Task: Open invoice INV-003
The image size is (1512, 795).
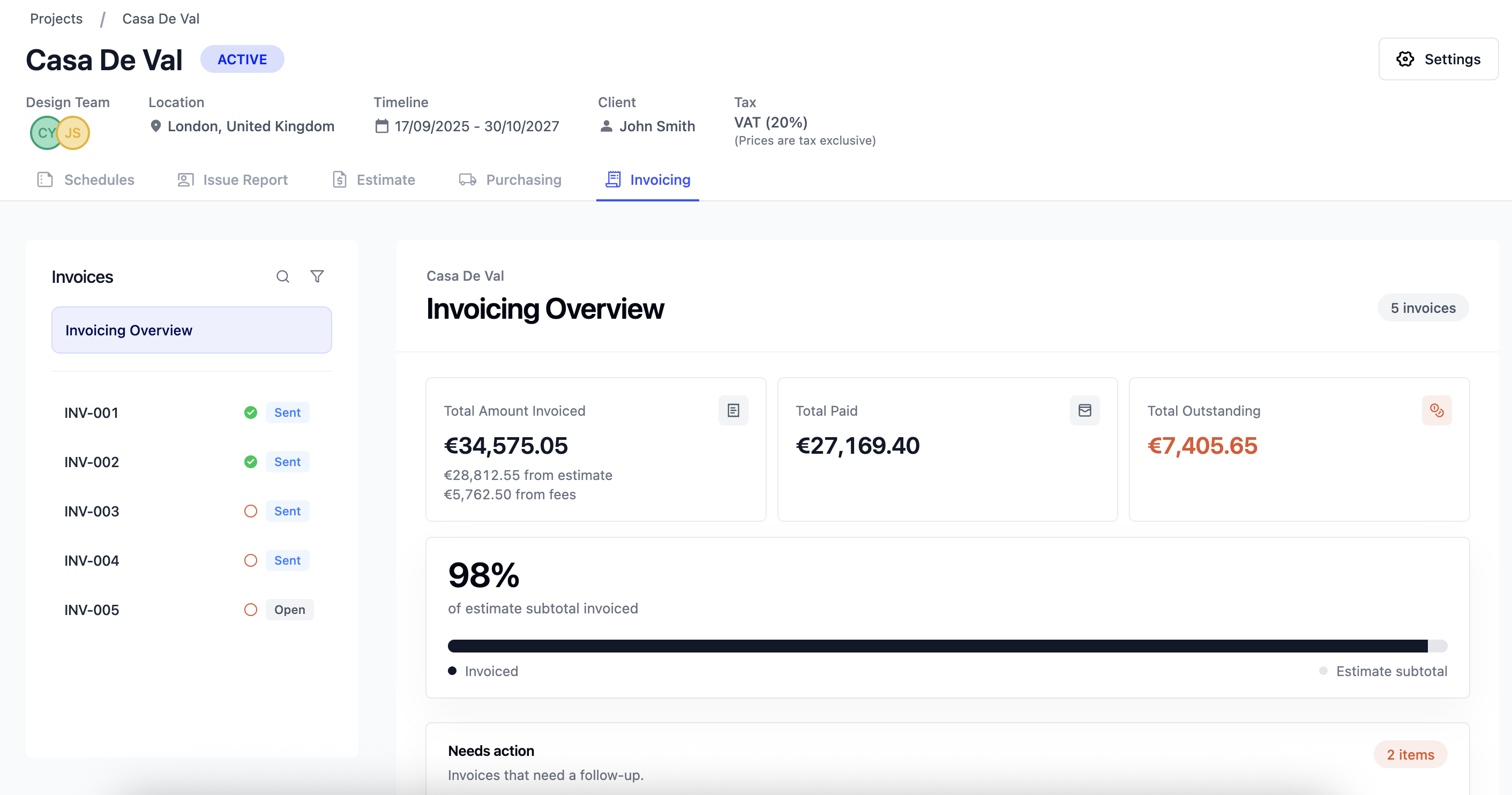Action: 192,511
